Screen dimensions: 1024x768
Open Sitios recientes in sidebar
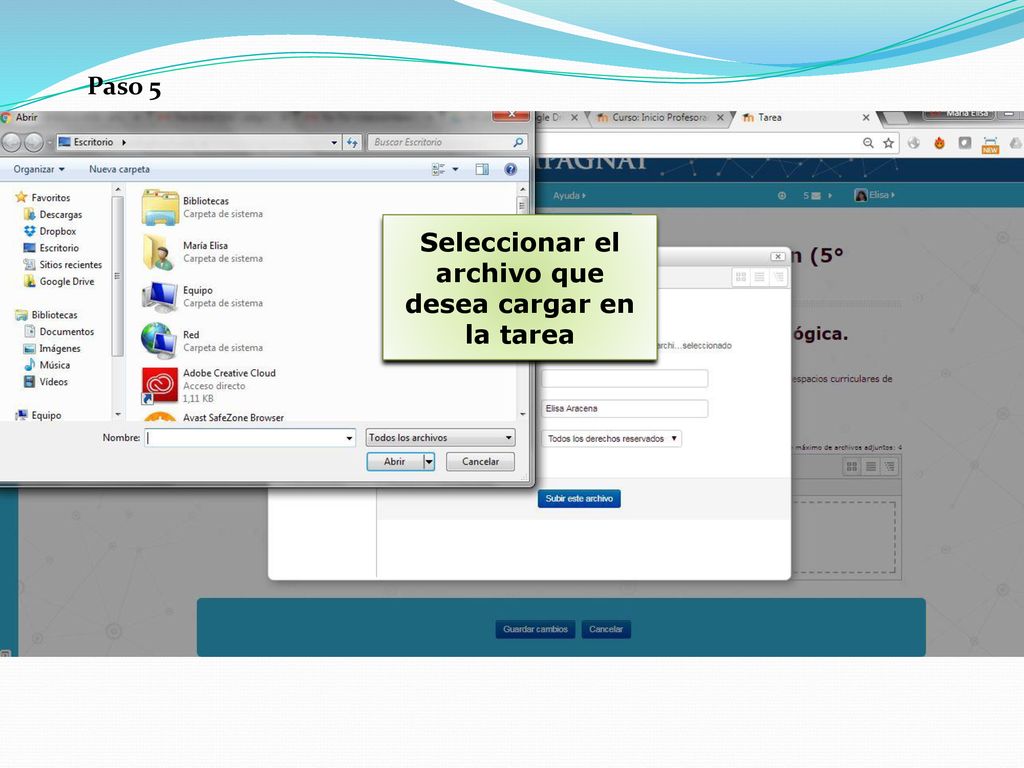[x=63, y=264]
